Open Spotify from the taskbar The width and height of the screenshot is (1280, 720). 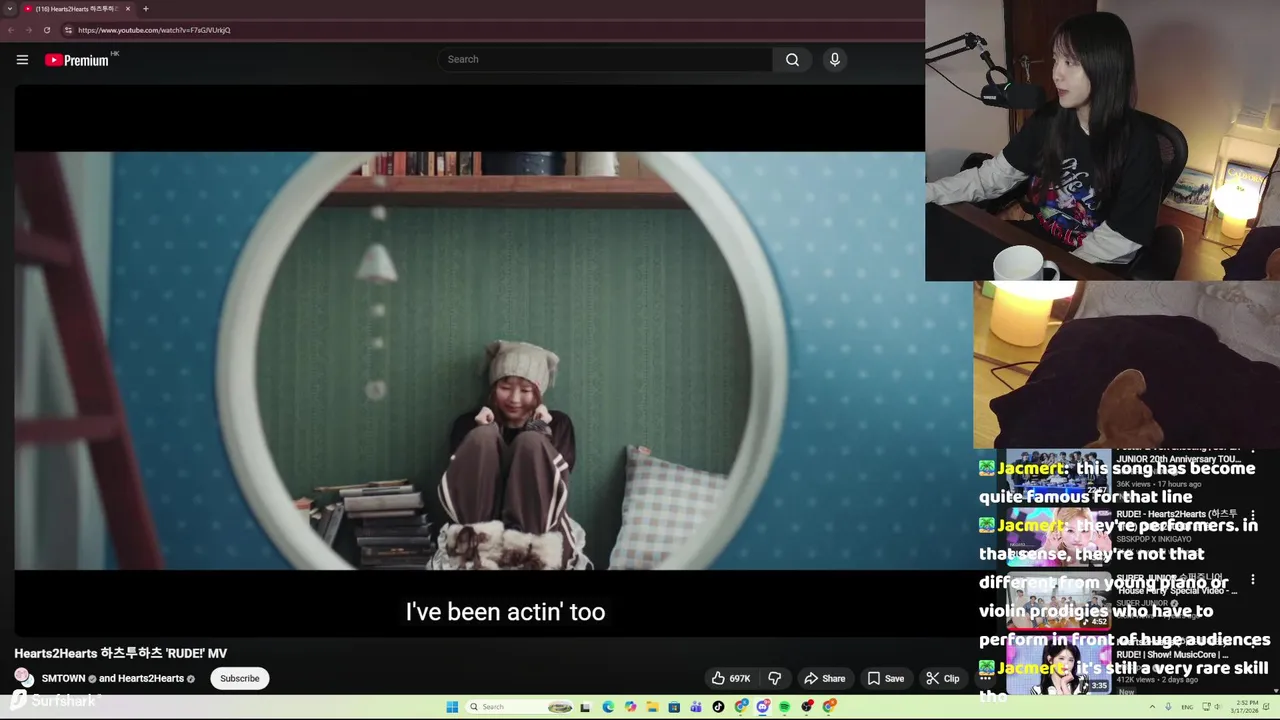point(784,707)
